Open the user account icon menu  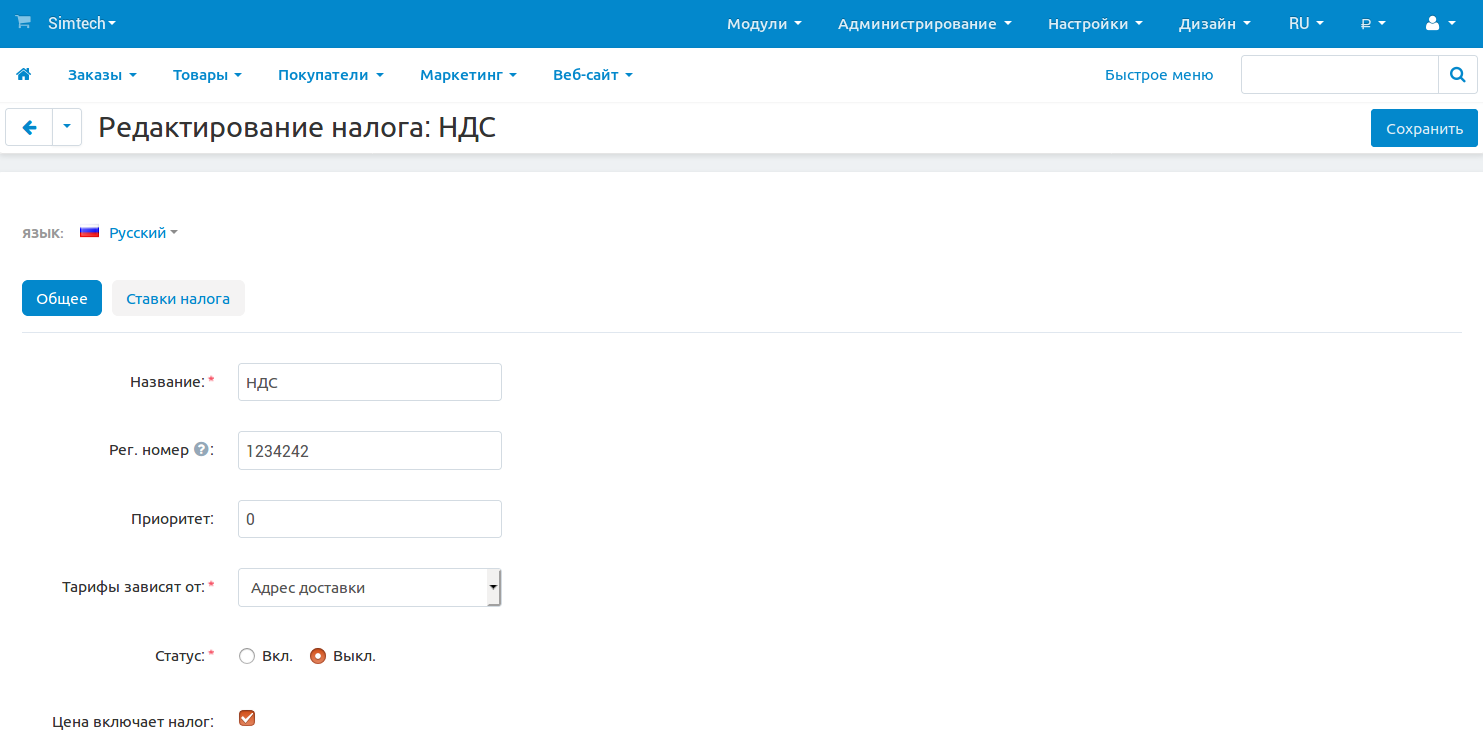pyautogui.click(x=1439, y=24)
